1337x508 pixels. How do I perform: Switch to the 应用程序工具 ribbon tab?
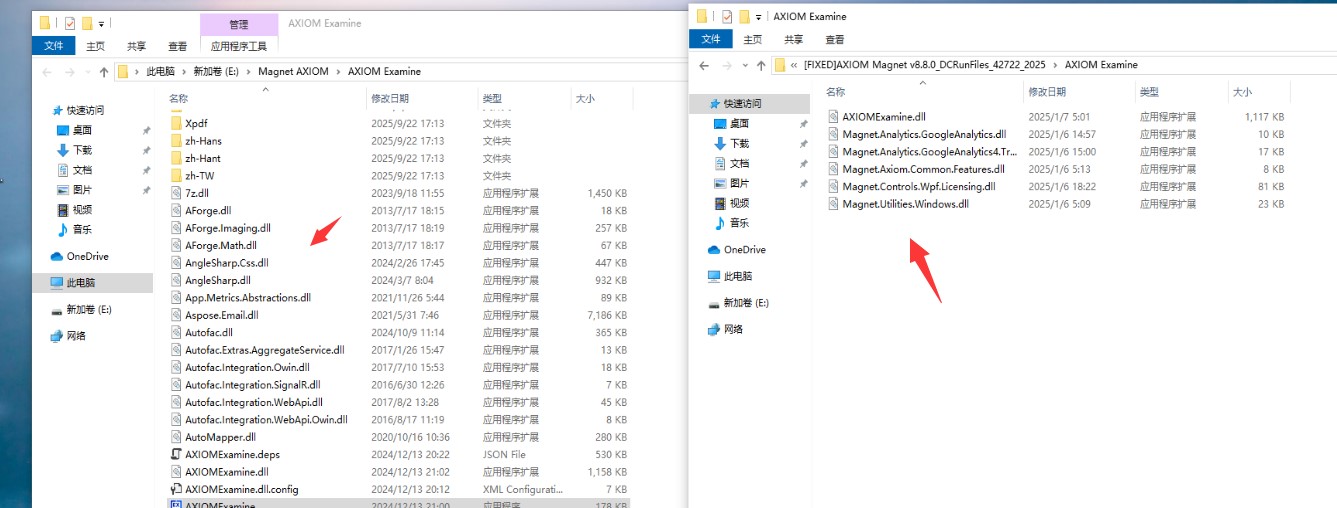click(x=239, y=46)
